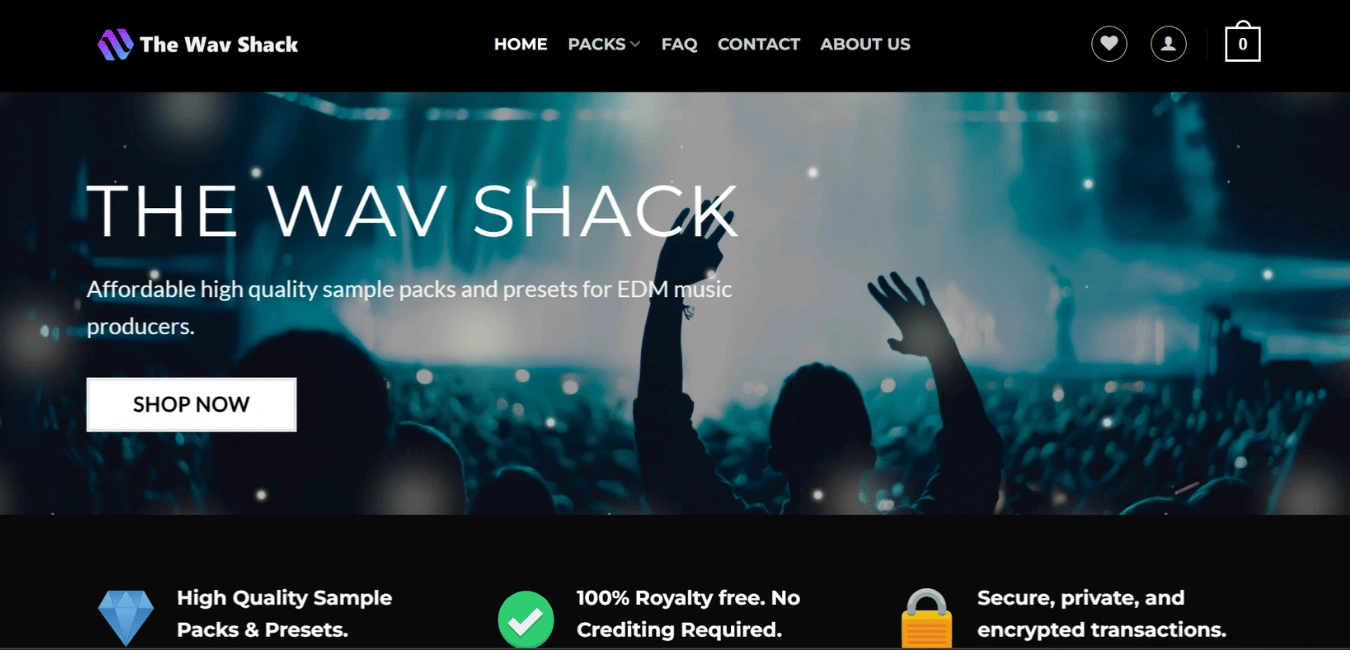Expand the Packs dropdown chevron
Screen dimensions: 1350x650
635,44
